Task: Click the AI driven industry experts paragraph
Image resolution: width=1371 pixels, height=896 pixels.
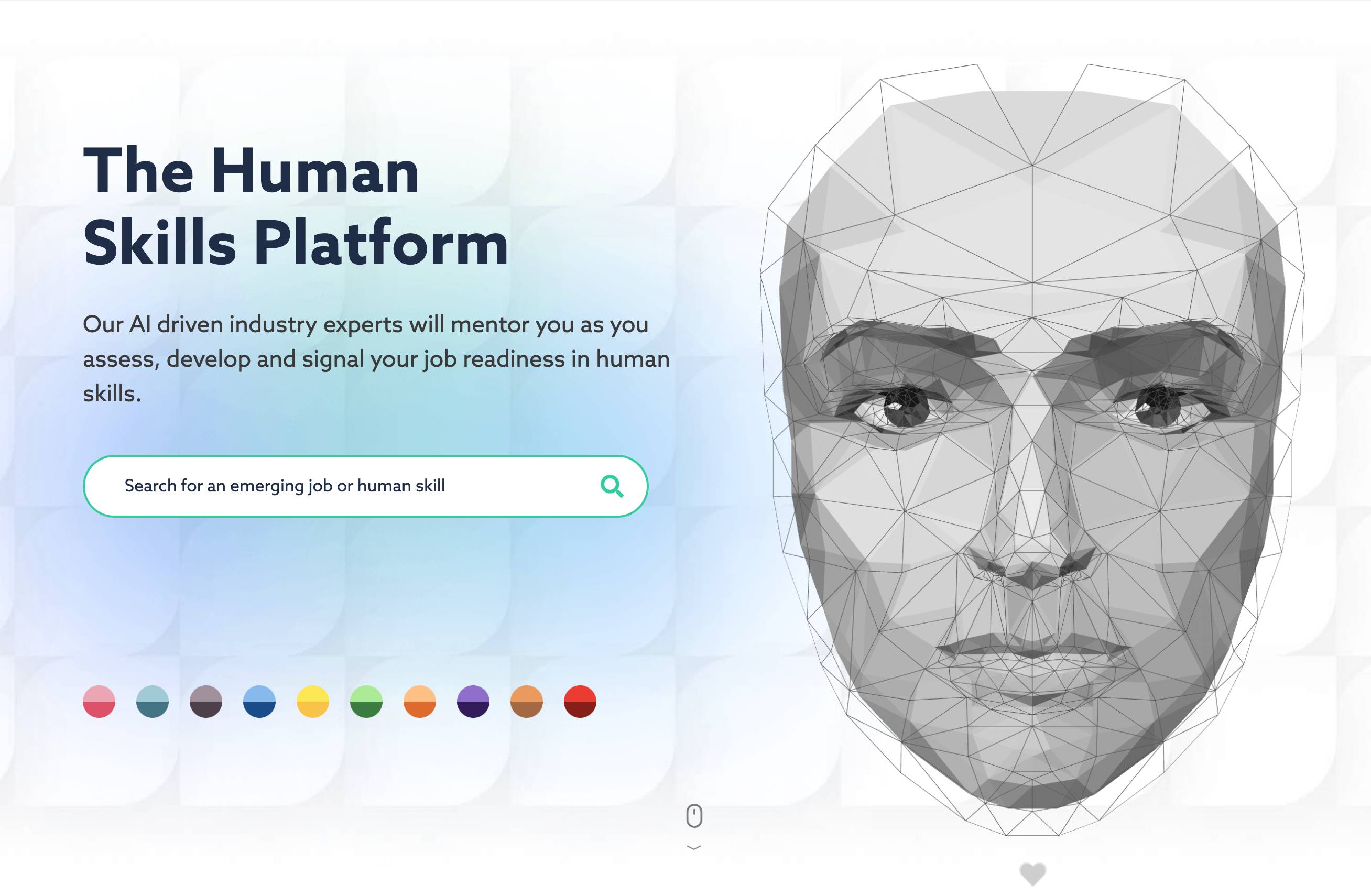Action: click(x=376, y=359)
